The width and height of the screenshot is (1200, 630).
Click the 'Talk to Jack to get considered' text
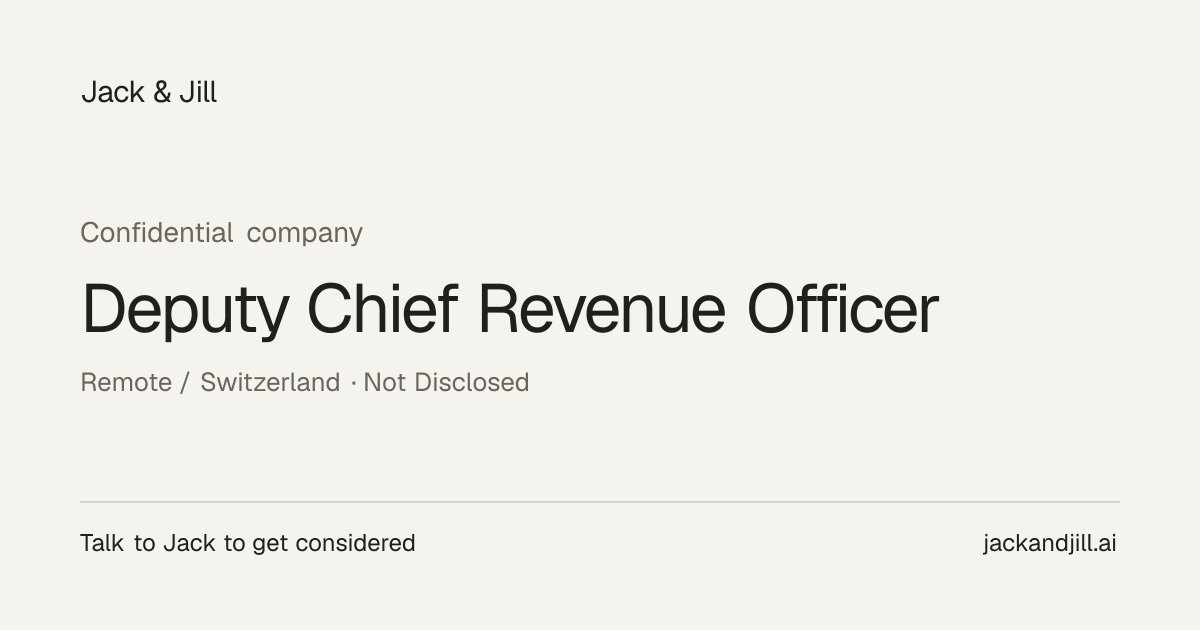coord(247,543)
